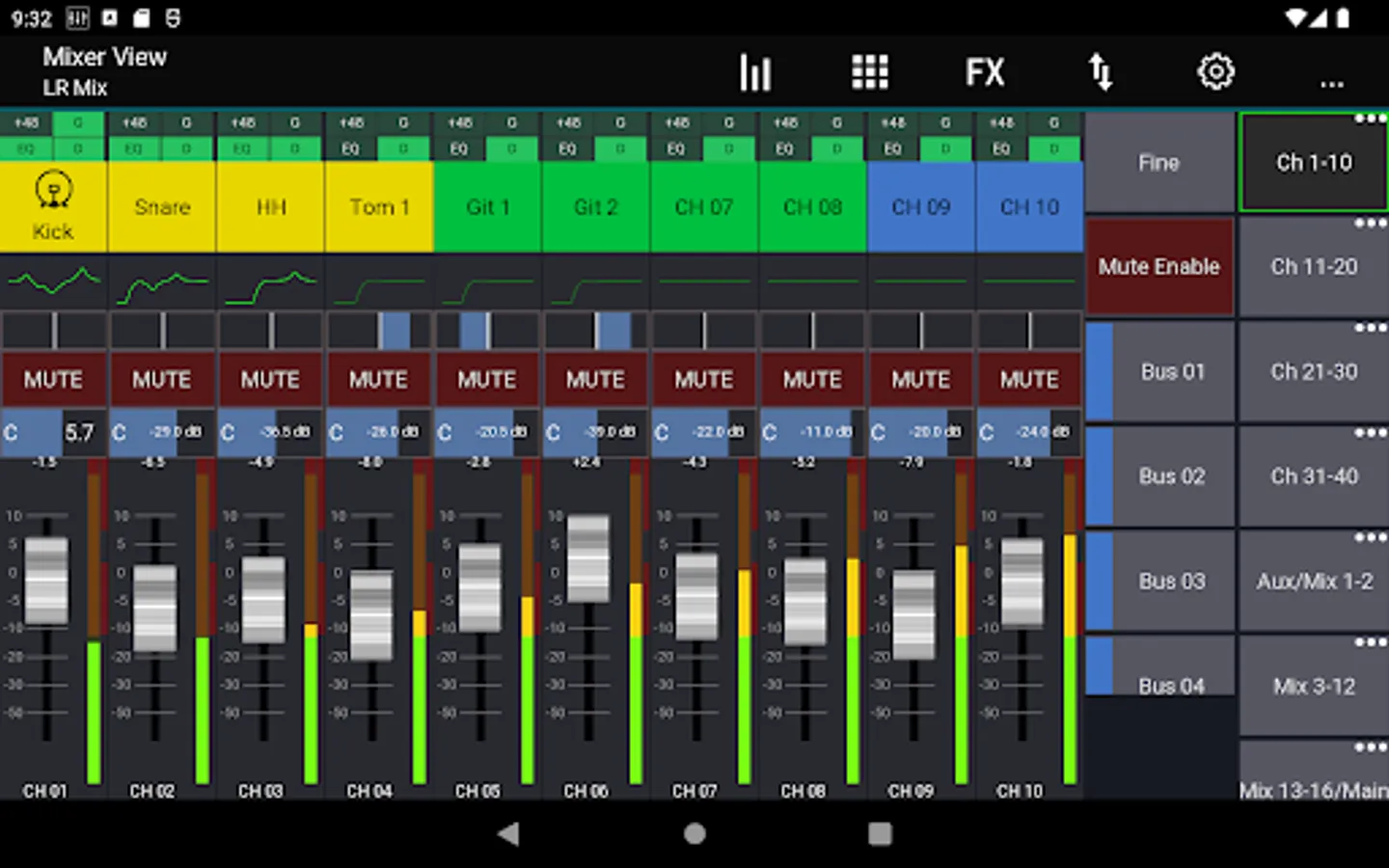Switch to the Ch 11-20 layer

(x=1314, y=266)
